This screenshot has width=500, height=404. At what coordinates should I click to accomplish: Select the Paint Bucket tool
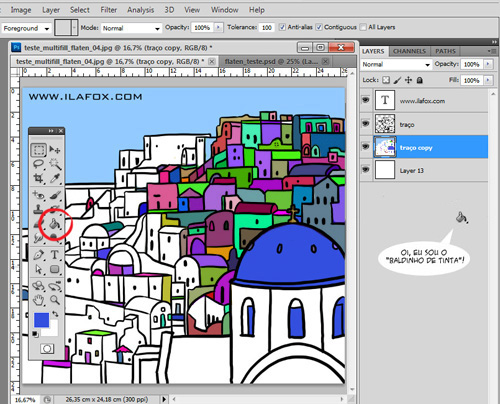click(55, 224)
